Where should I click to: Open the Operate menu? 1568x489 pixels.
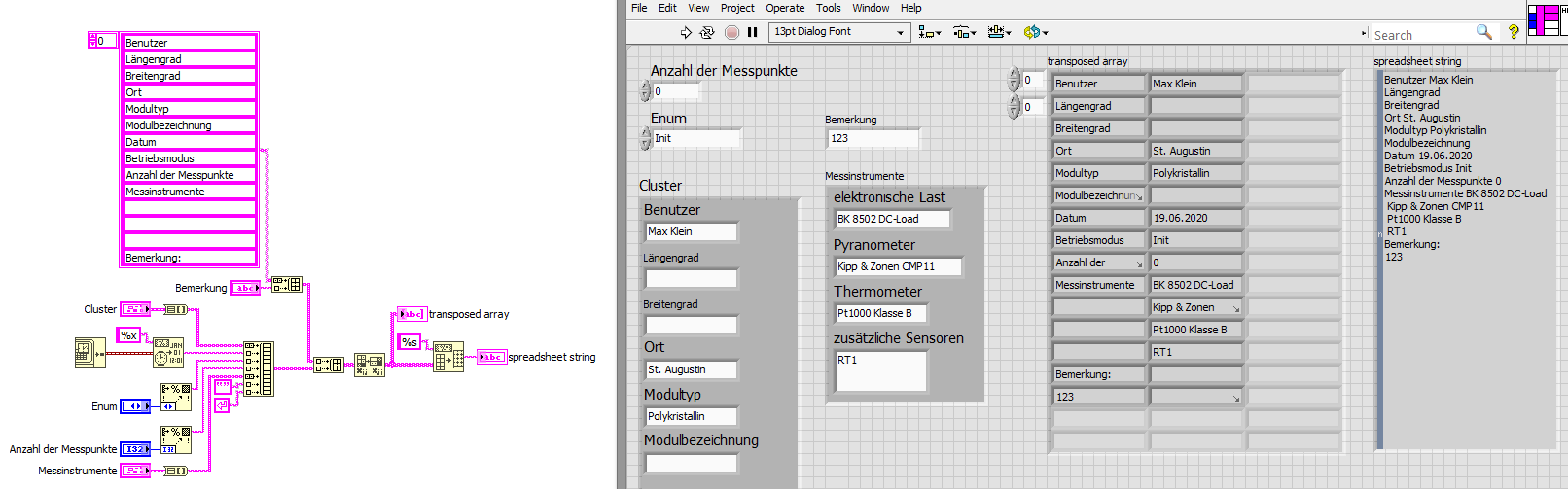[785, 8]
